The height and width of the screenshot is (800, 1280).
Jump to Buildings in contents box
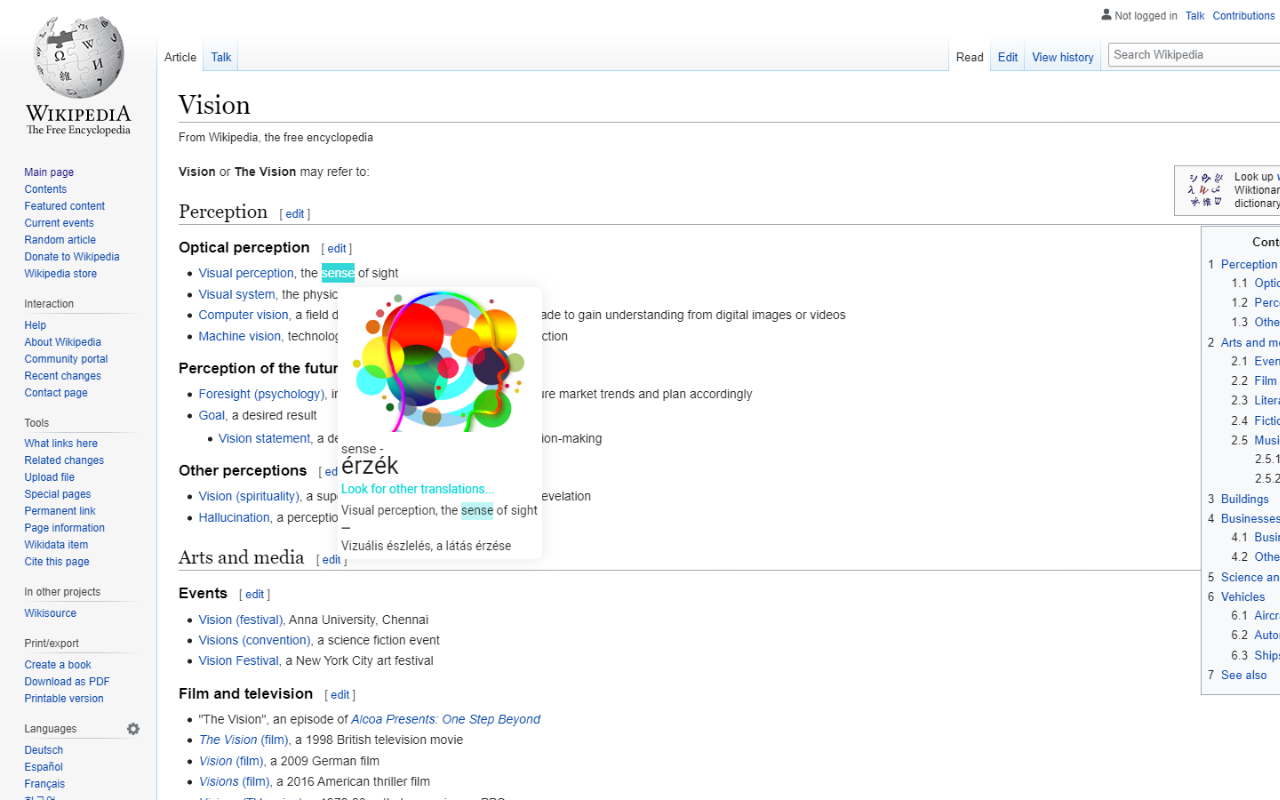tap(1244, 499)
